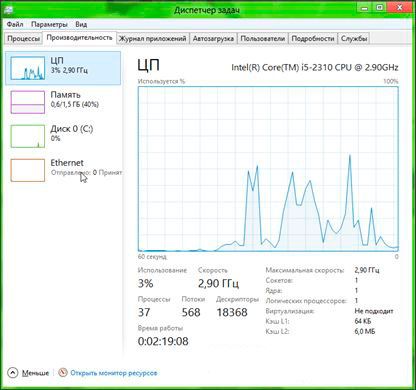416x390 pixels.
Task: Click the 18368 Дескрипторы value
Action: (232, 312)
